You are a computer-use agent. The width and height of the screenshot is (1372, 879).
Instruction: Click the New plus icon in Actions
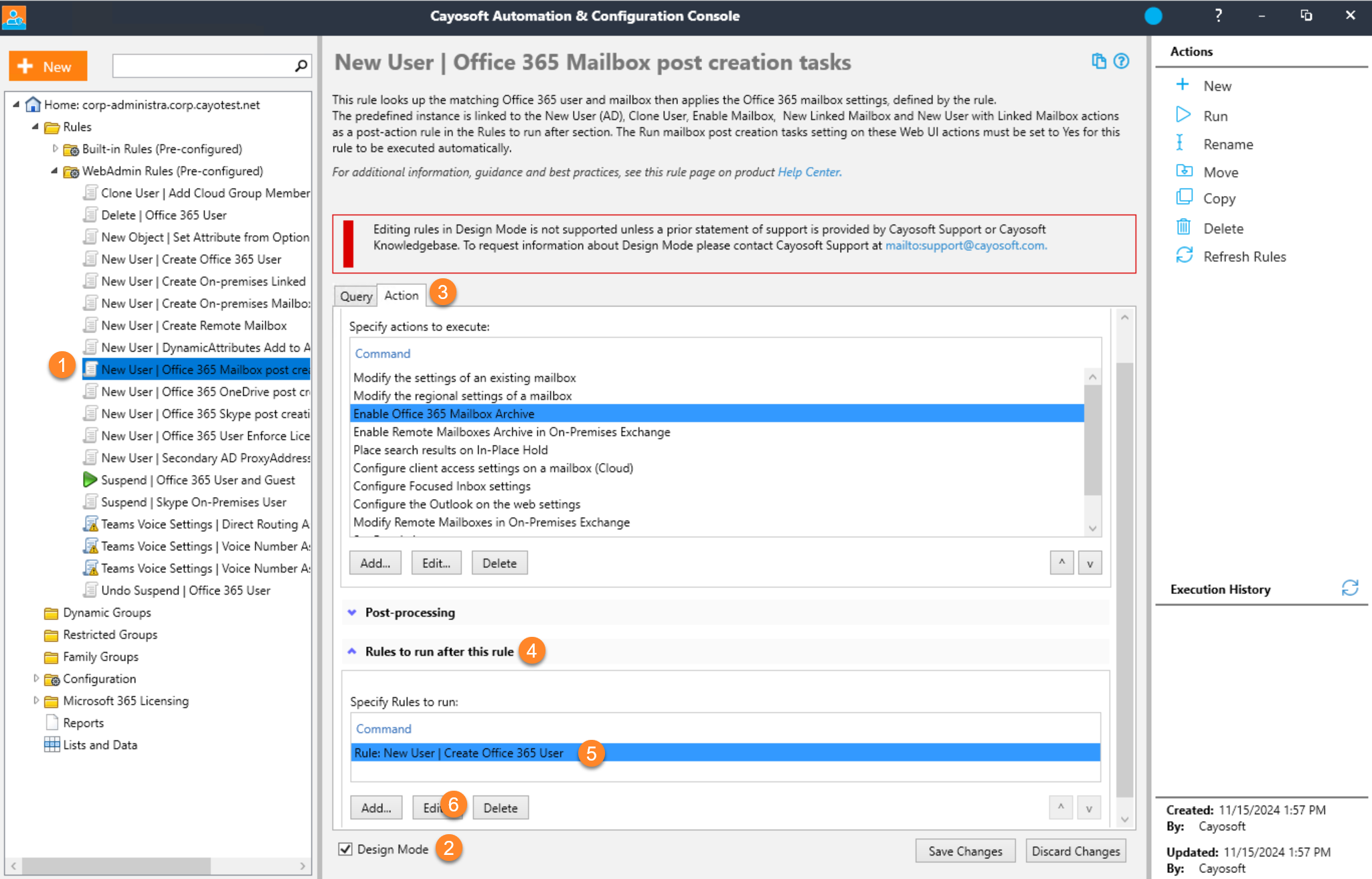1183,84
